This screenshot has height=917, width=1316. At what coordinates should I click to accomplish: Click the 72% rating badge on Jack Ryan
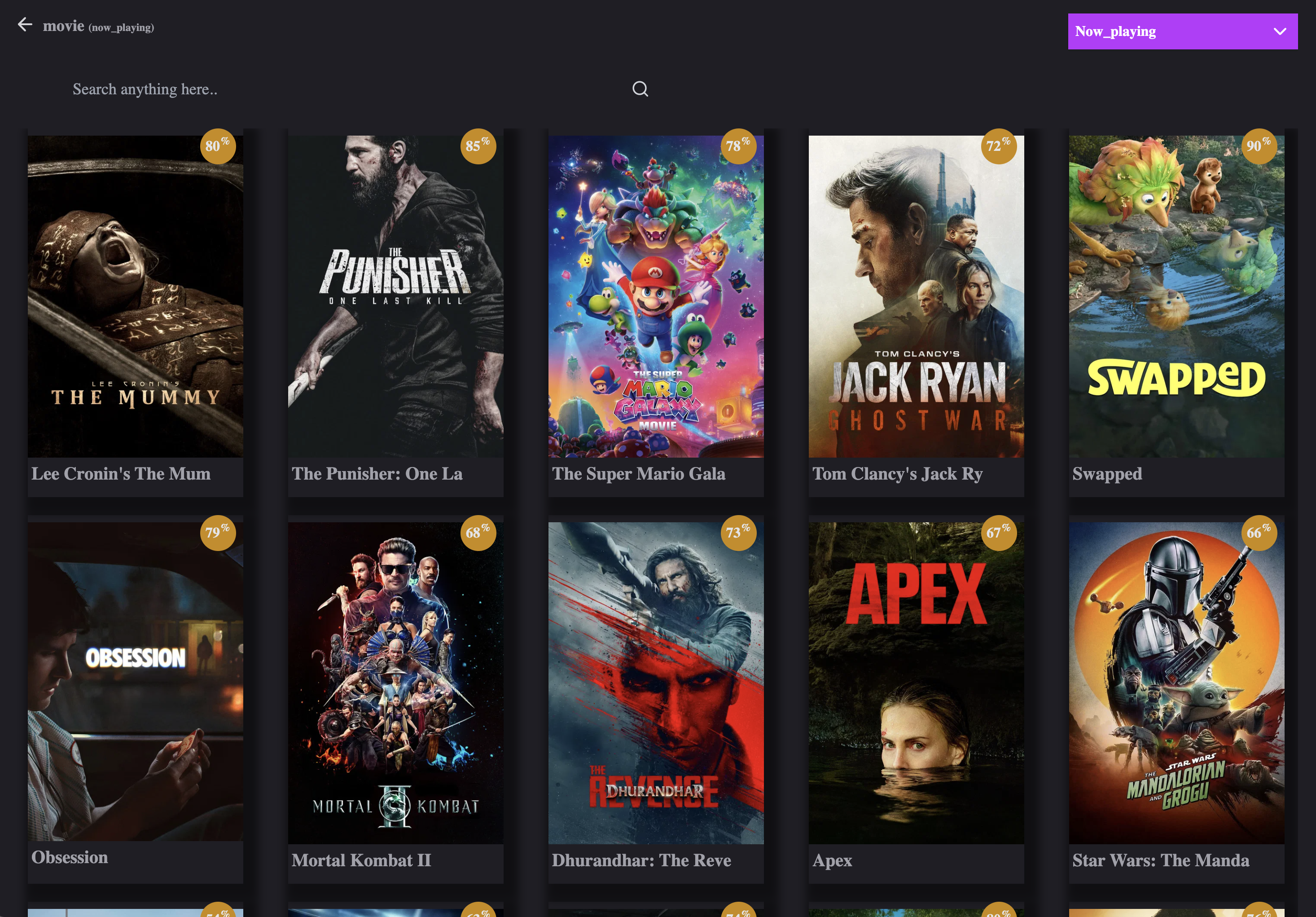[999, 146]
